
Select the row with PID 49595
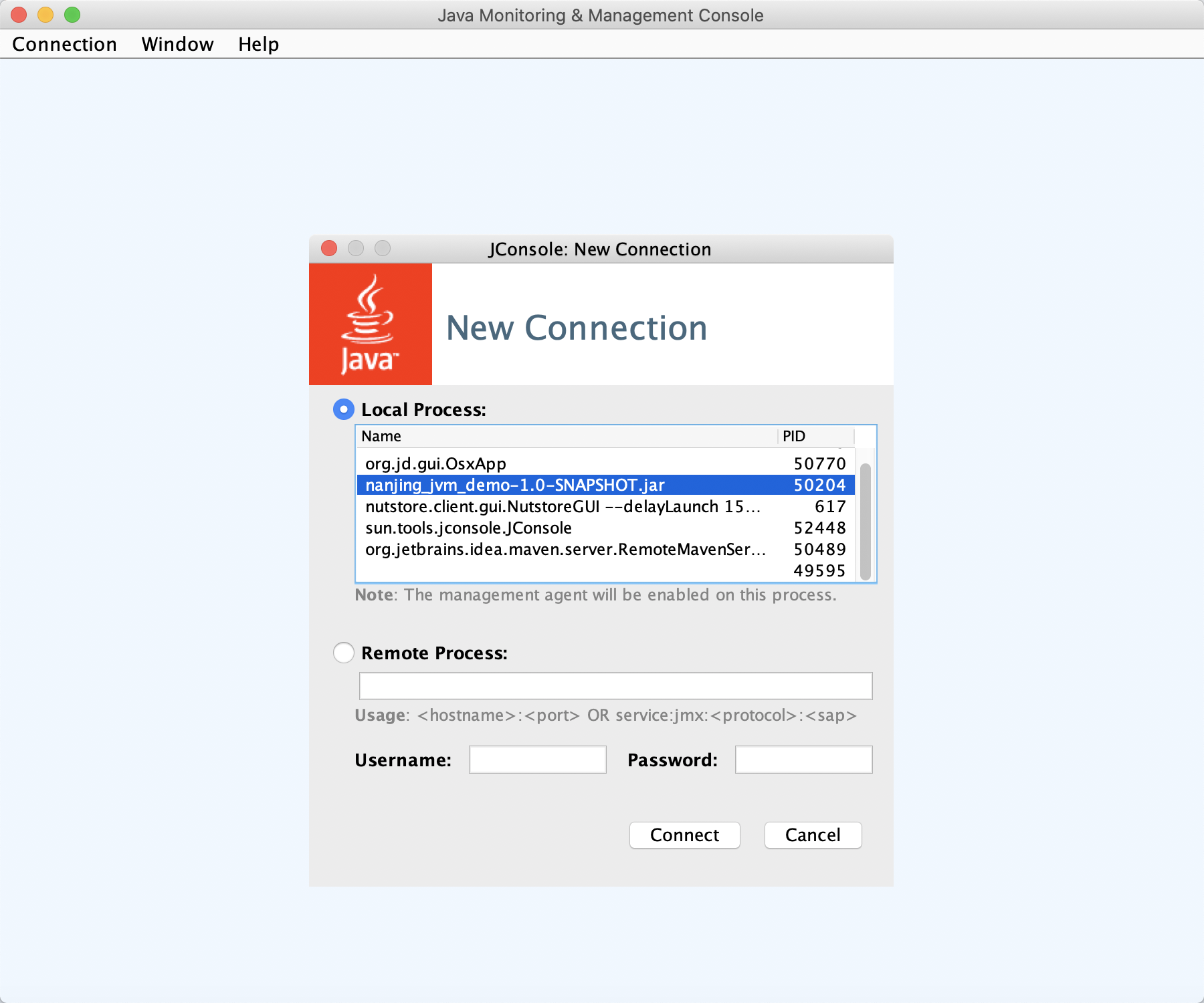(606, 570)
